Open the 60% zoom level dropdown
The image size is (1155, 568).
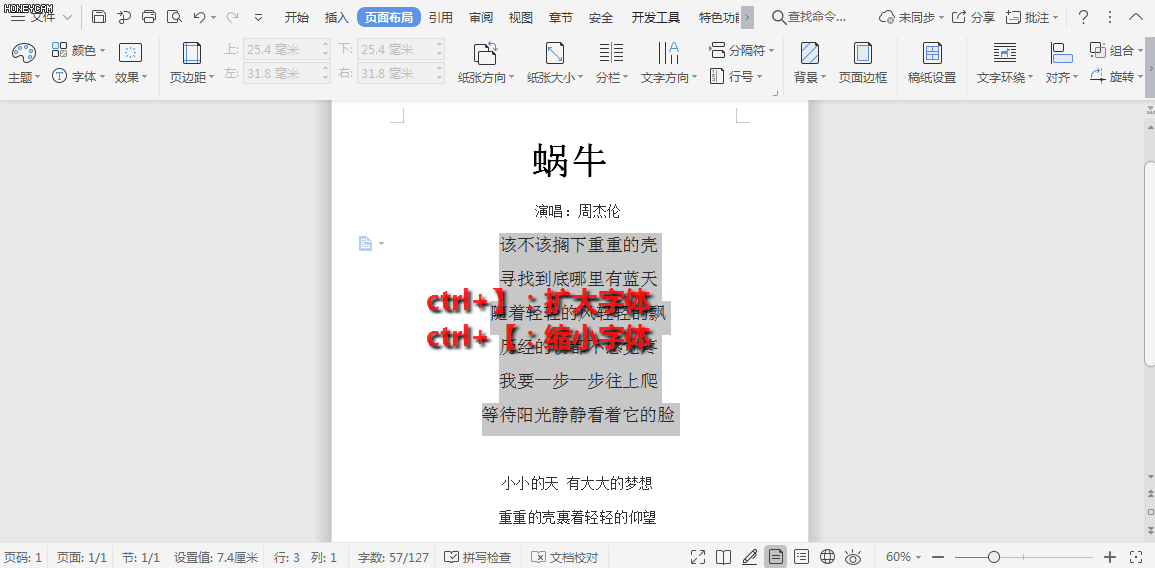(903, 557)
